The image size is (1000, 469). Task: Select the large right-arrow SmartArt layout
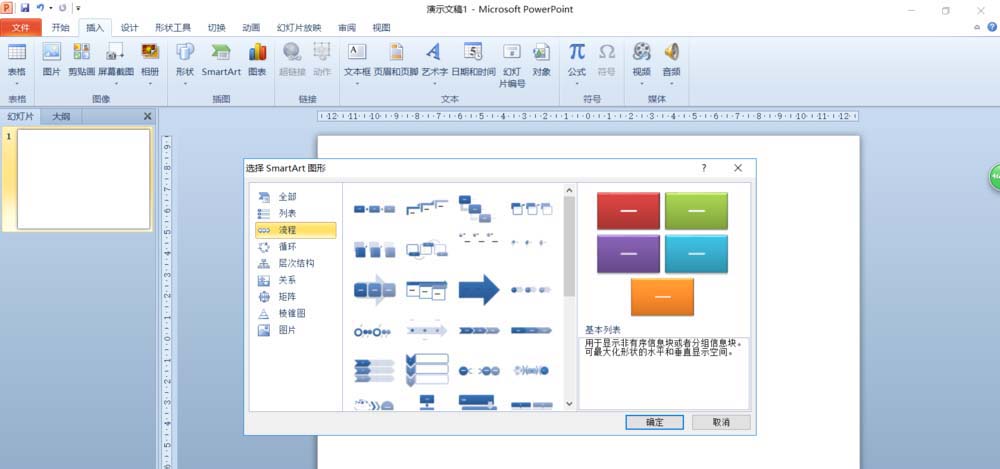pos(479,290)
